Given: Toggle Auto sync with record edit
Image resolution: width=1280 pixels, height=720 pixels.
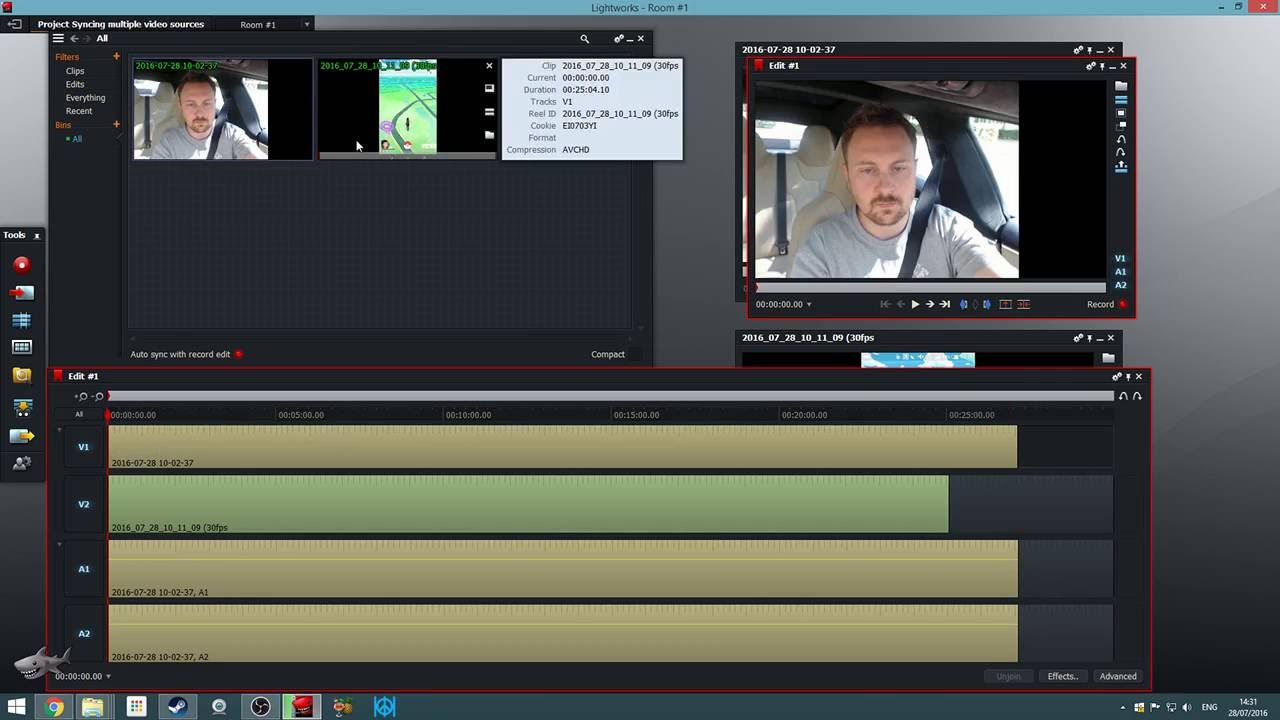Looking at the screenshot, I should tap(238, 354).
